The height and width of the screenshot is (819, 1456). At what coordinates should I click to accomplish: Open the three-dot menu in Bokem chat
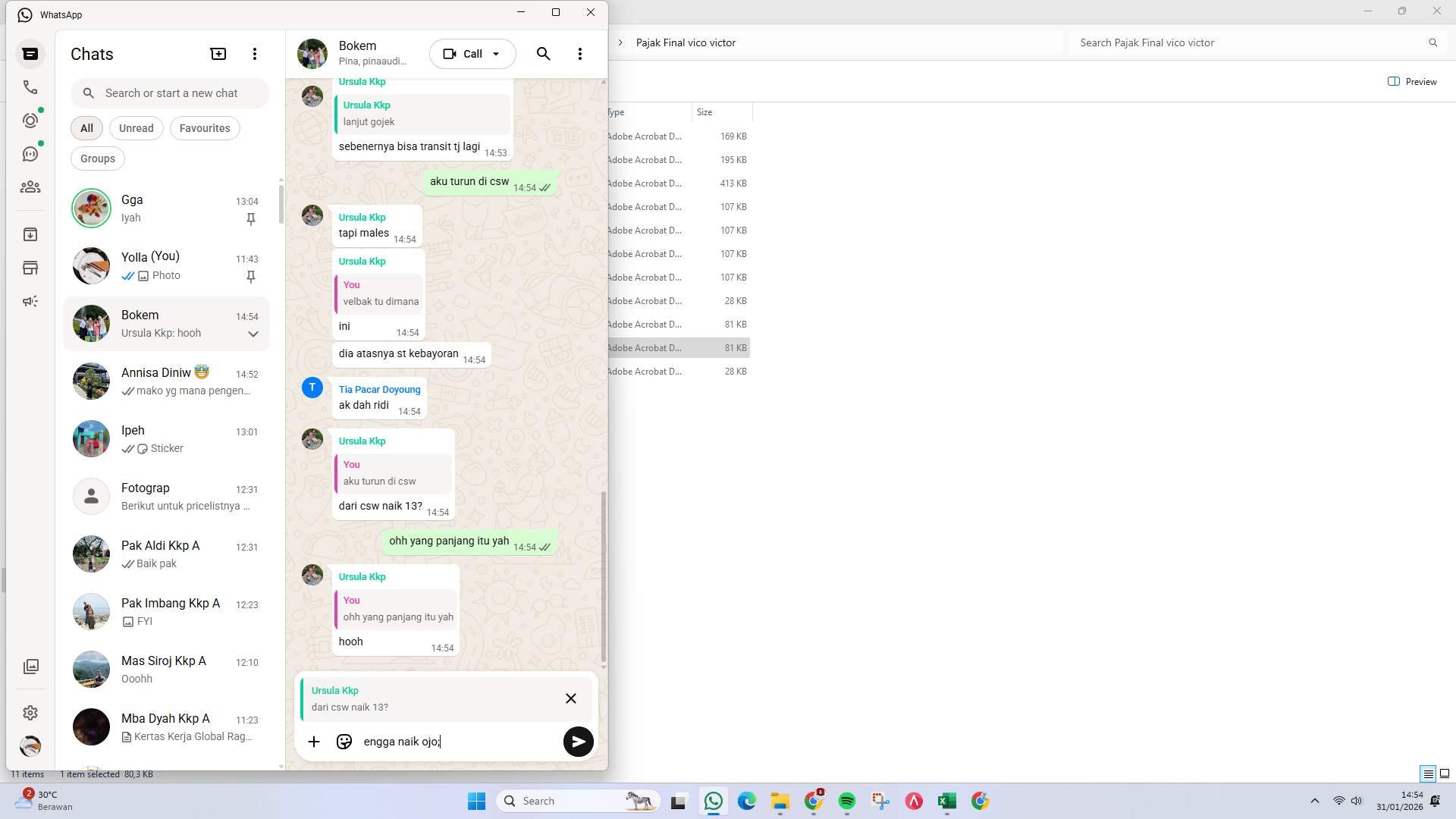pyautogui.click(x=580, y=53)
